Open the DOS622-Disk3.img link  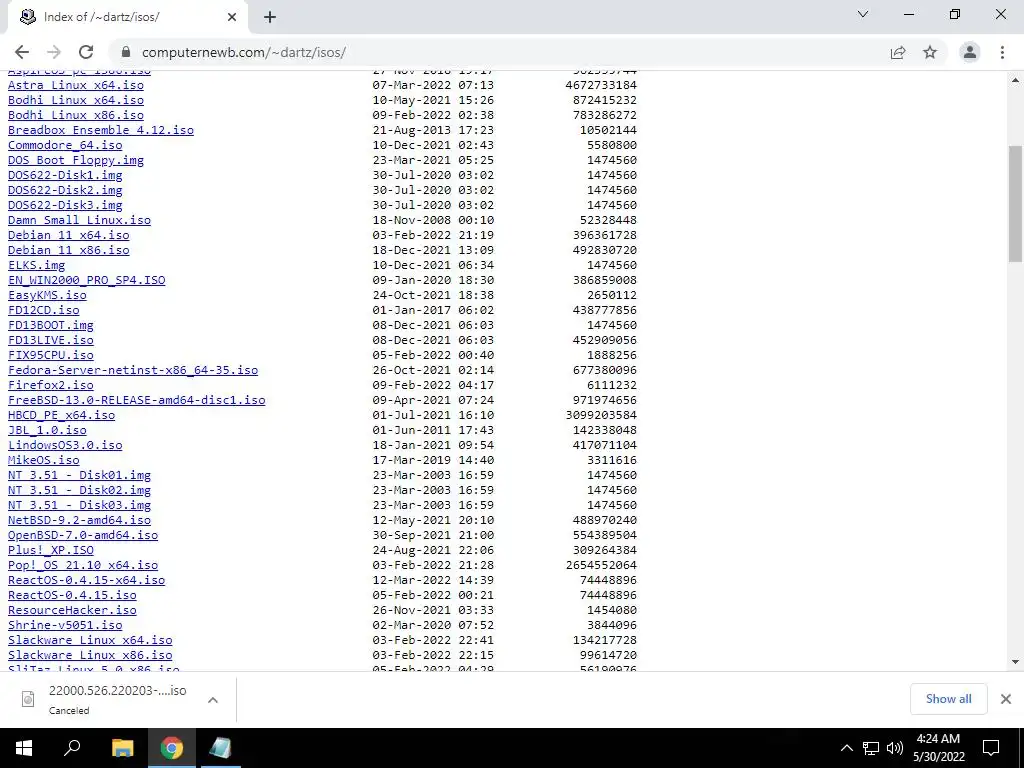click(x=65, y=205)
